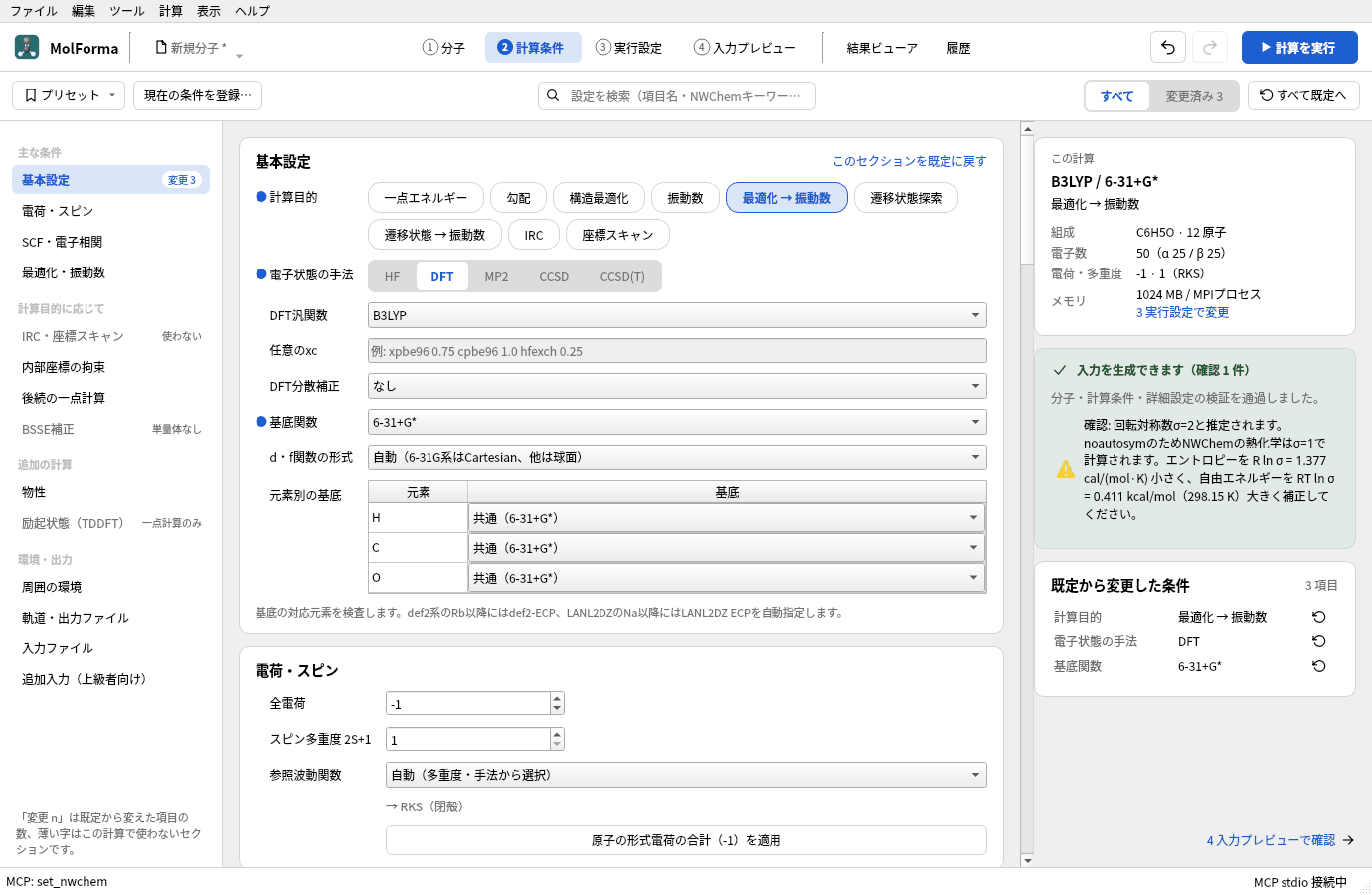Click the bookmark icon on プリセット

[x=31, y=95]
